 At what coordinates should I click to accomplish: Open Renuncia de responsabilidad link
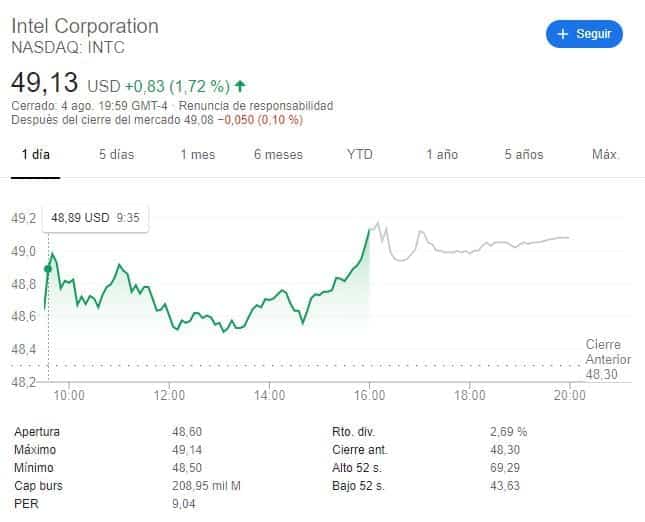pos(256,106)
